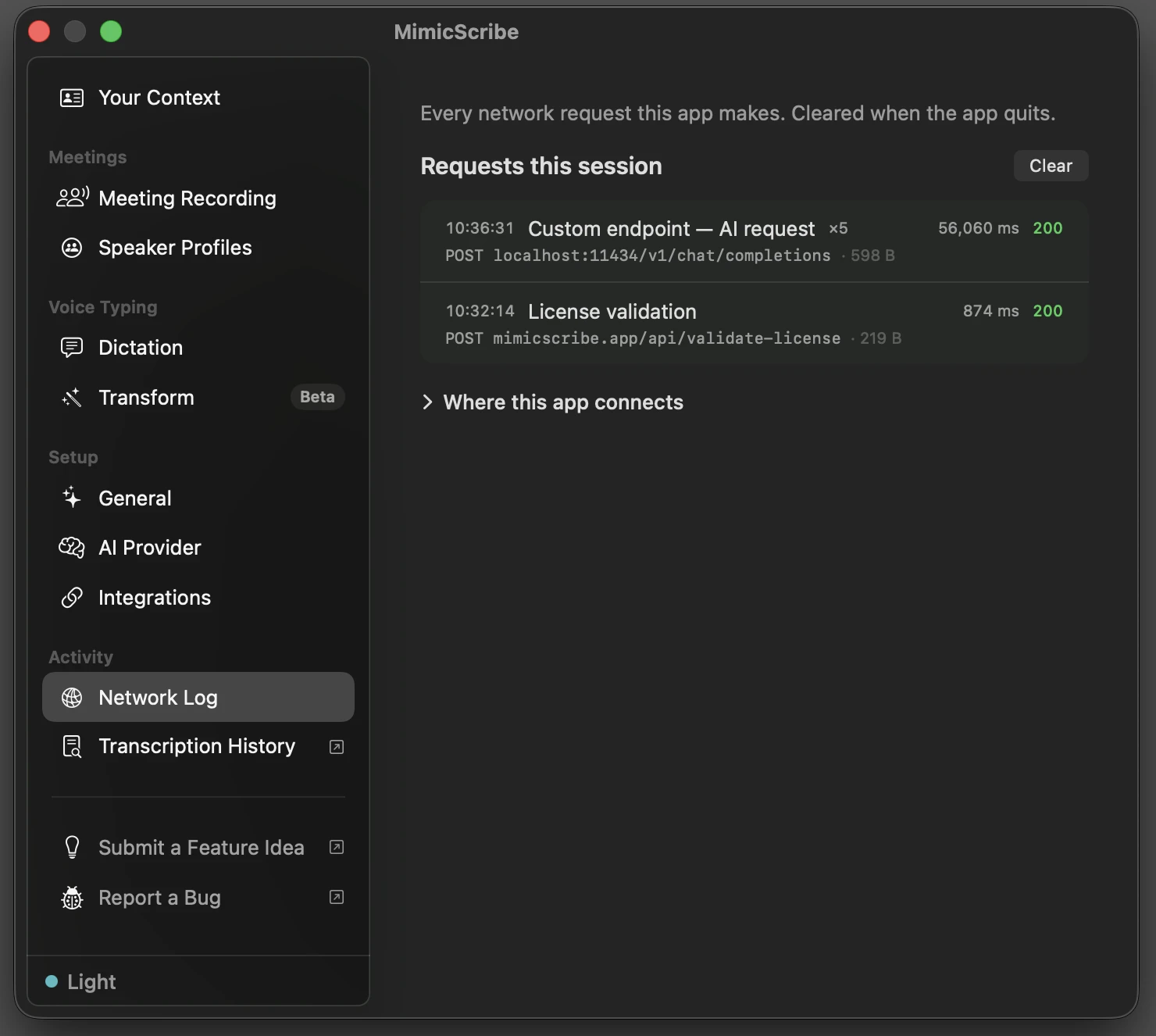This screenshot has width=1156, height=1036.
Task: Click the Network Log globe icon
Action: coord(72,698)
